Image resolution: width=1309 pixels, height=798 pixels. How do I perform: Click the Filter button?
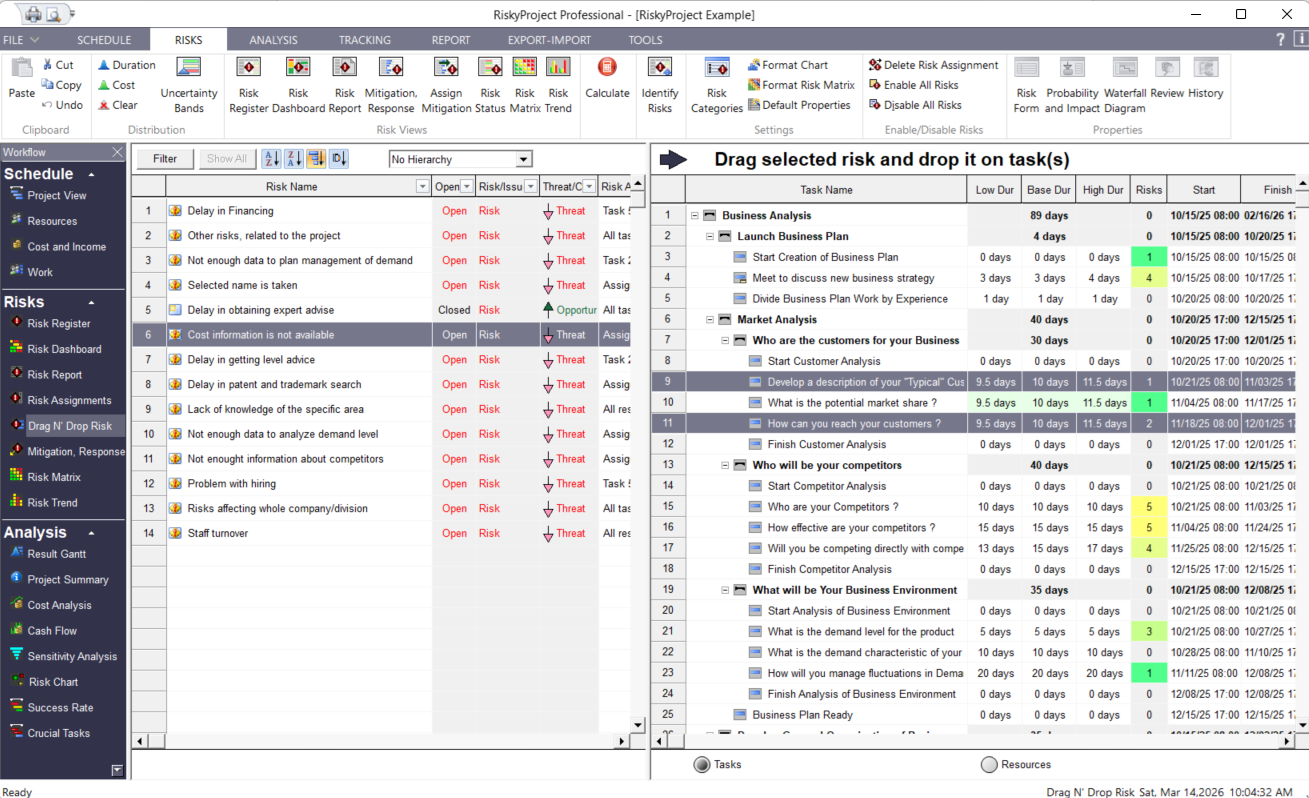(x=164, y=159)
